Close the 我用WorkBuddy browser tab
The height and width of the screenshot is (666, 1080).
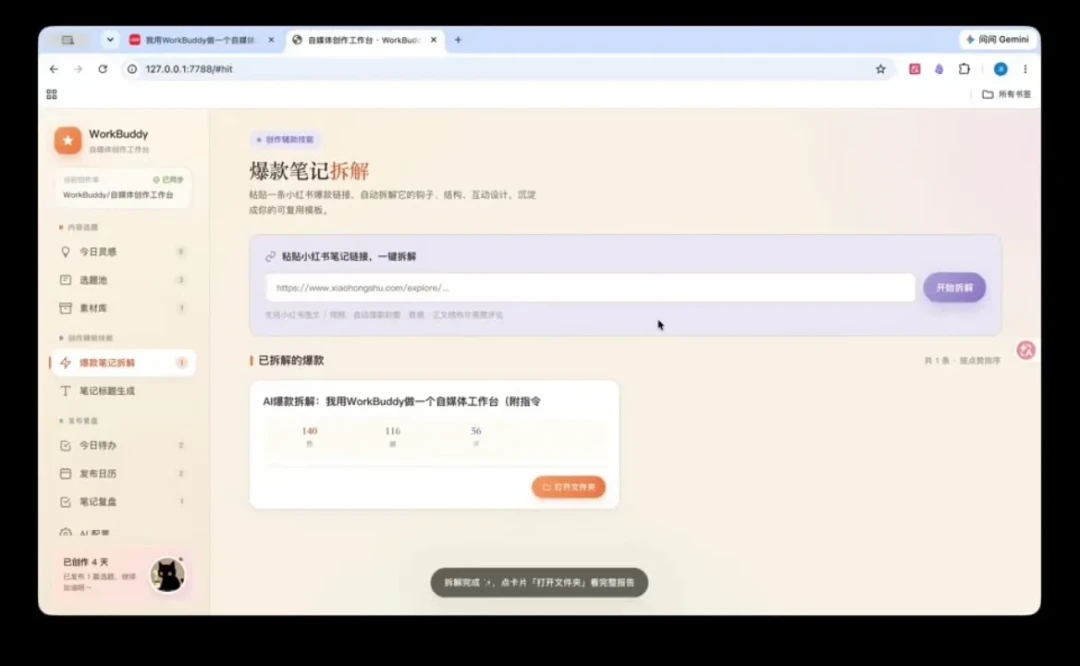pyautogui.click(x=271, y=40)
